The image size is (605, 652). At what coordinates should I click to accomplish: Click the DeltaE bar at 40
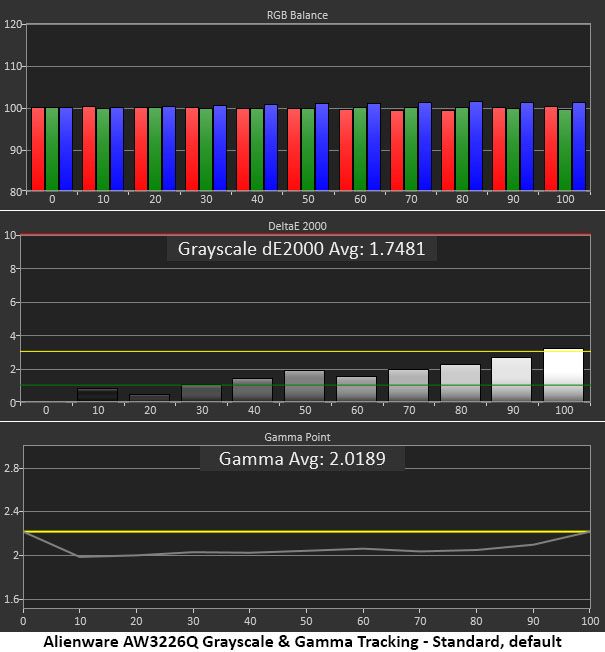(x=252, y=390)
